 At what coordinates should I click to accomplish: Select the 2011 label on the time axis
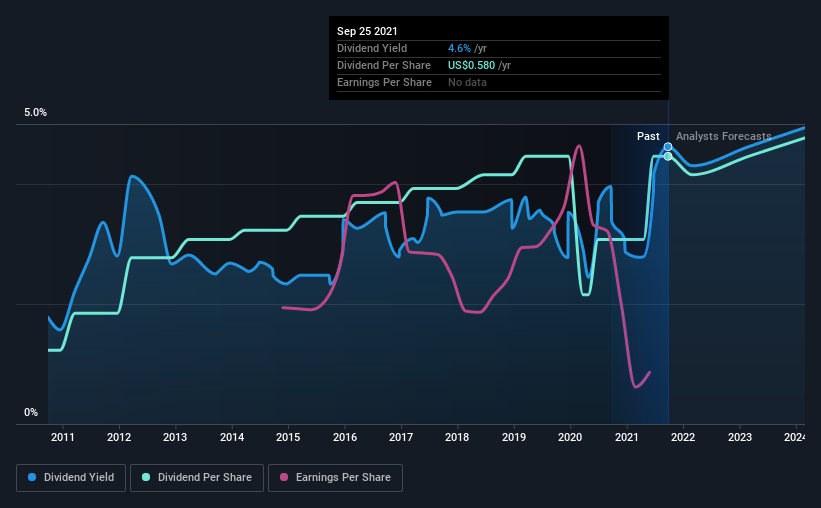pyautogui.click(x=62, y=437)
